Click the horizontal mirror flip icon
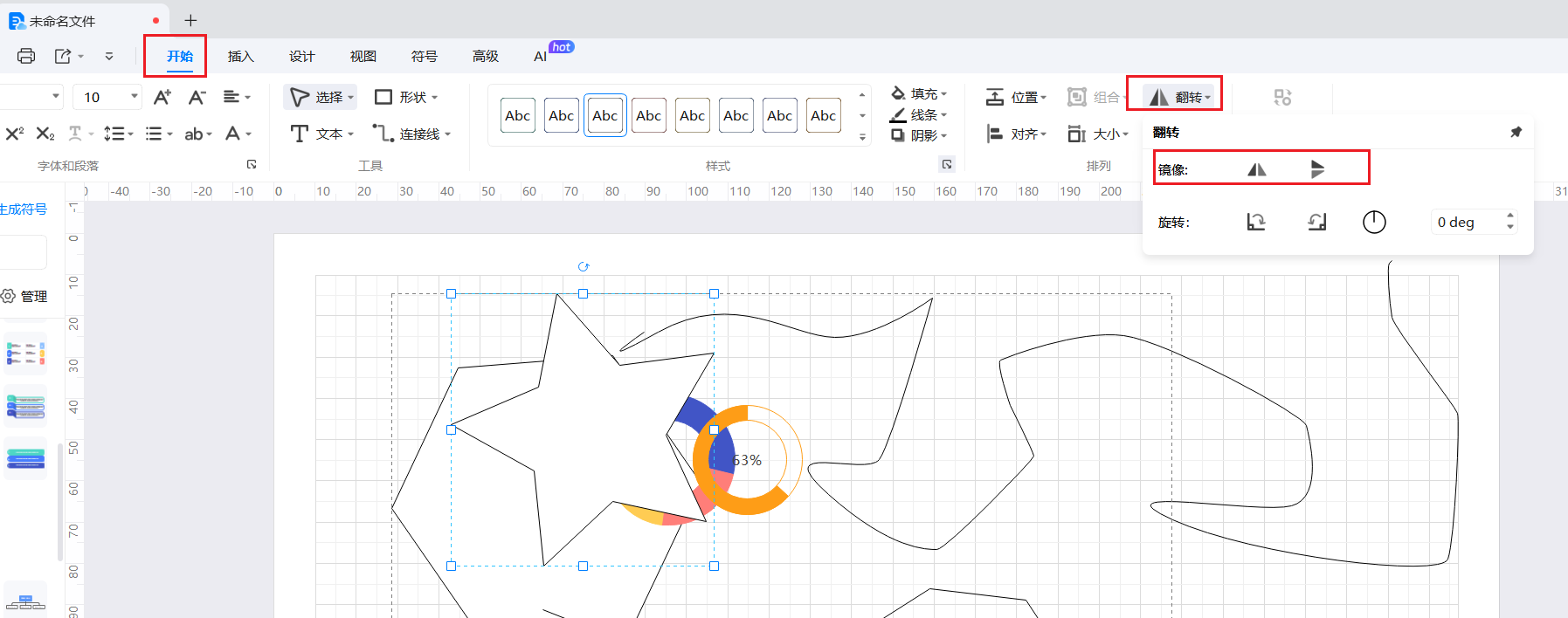The image size is (1568, 618). coord(1256,169)
